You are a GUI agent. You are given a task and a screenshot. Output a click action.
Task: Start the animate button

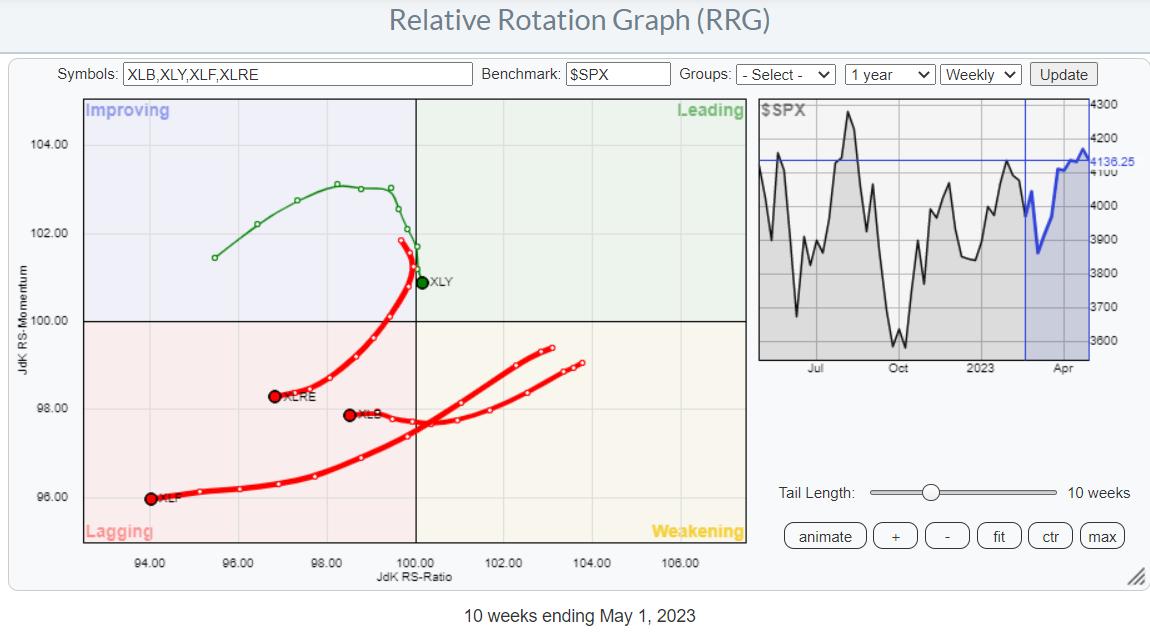825,536
